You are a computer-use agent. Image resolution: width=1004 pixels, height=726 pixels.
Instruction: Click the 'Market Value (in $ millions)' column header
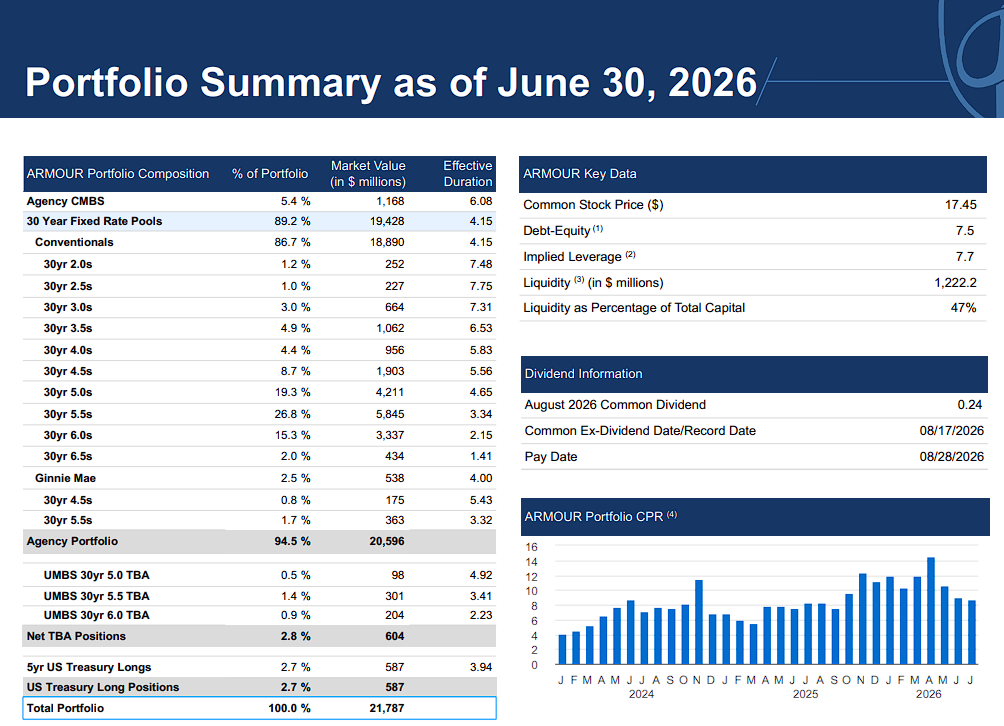tap(368, 173)
